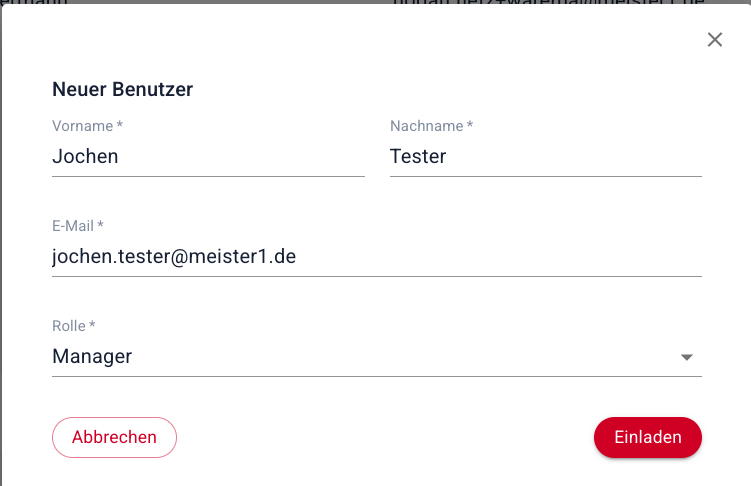Click the Nachname field label
The height and width of the screenshot is (486, 751).
coord(431,126)
